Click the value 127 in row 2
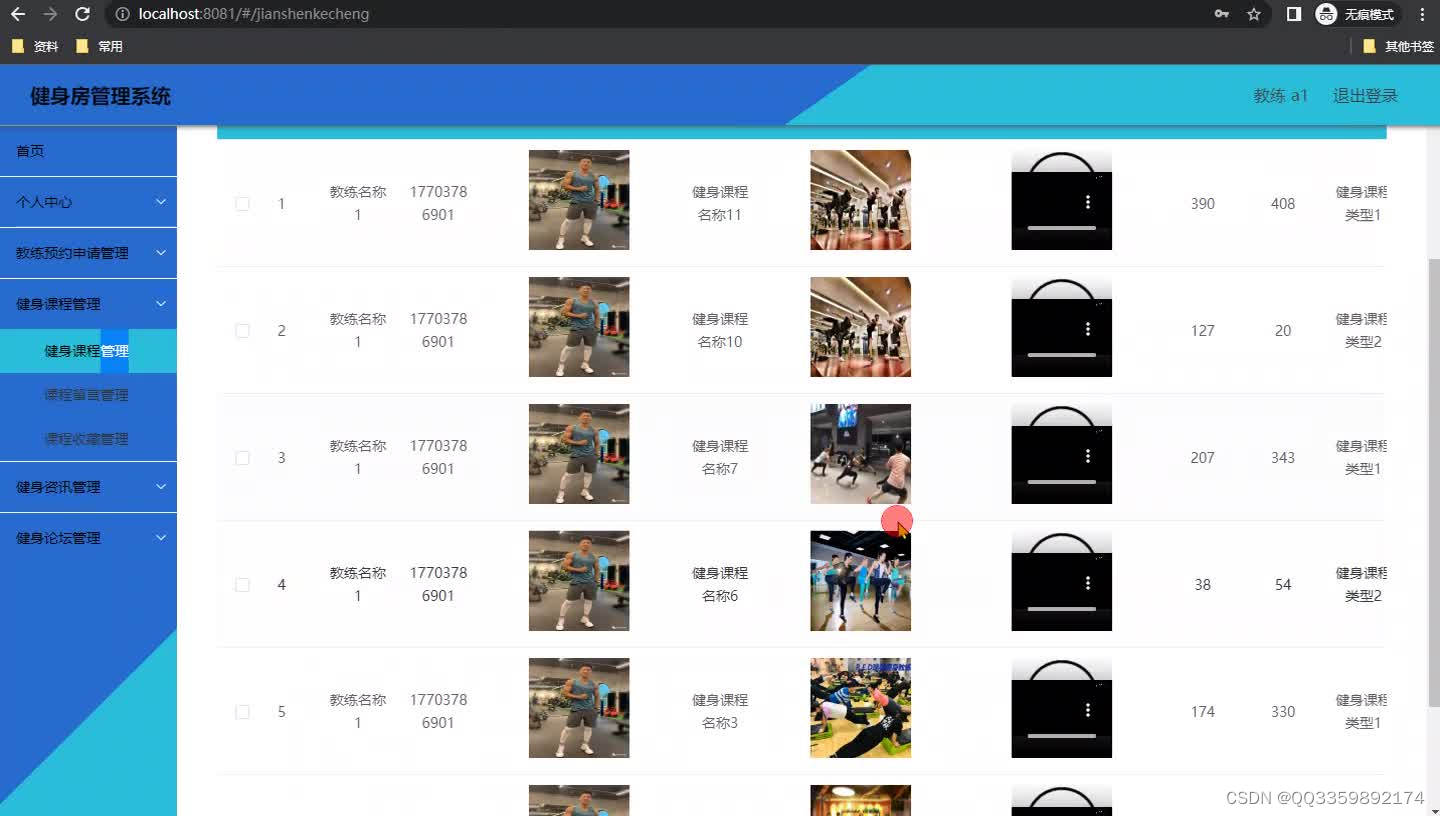This screenshot has width=1440, height=816. pyautogui.click(x=1203, y=331)
